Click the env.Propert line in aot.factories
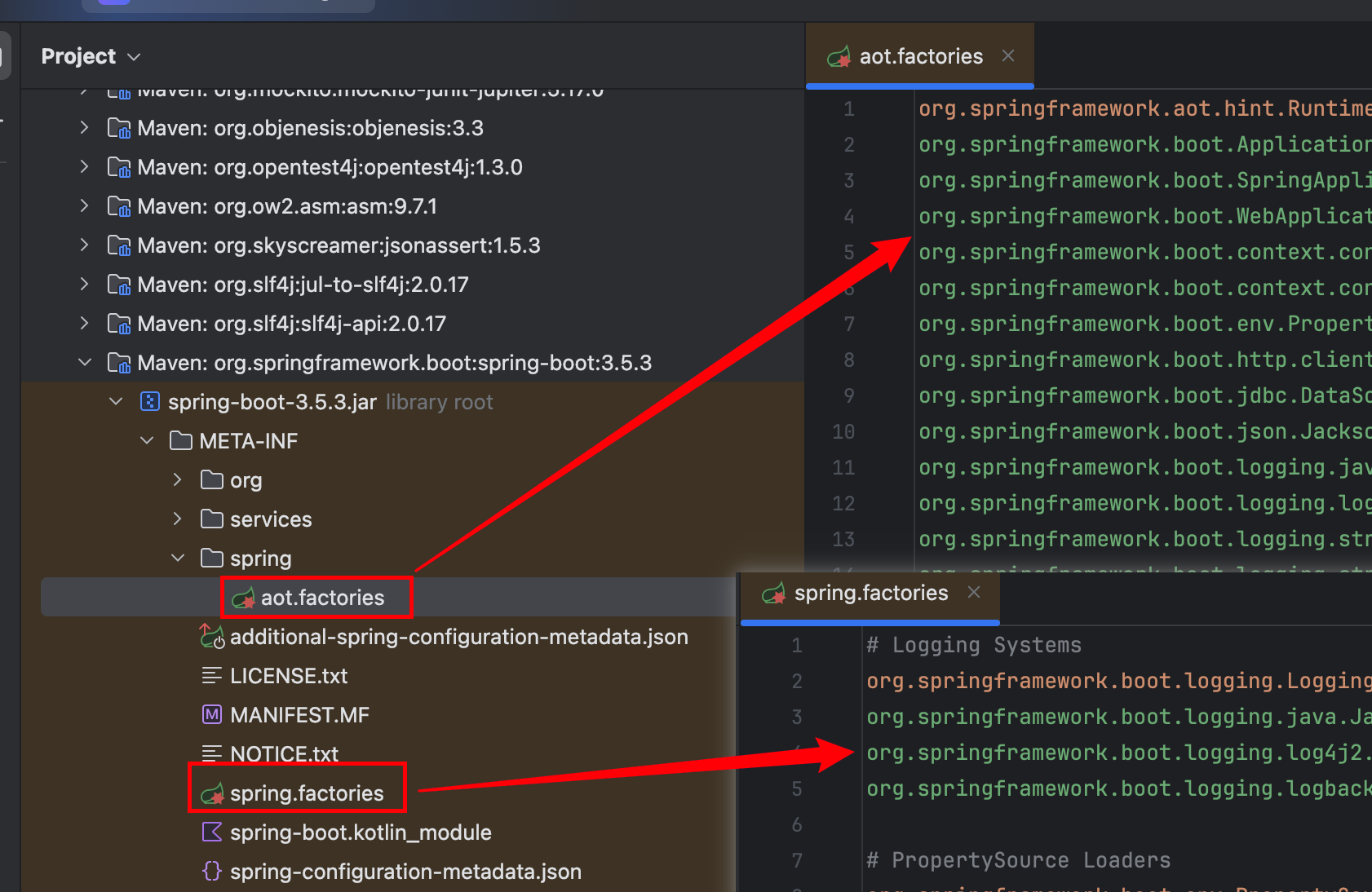 1144,324
